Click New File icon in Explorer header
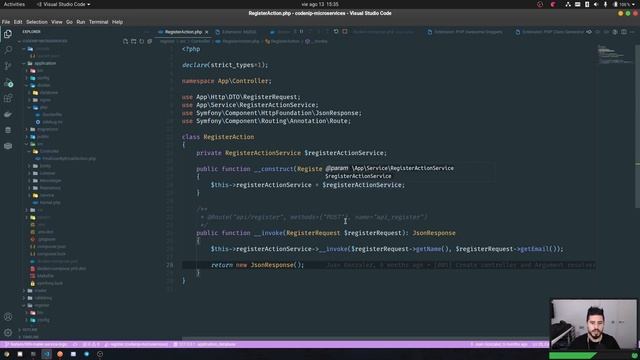Image resolution: width=640 pixels, height=360 pixels. [125, 41]
